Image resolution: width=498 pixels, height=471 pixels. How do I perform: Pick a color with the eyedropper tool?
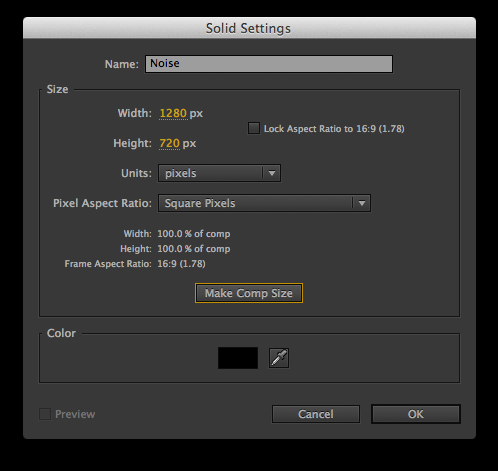tap(279, 358)
